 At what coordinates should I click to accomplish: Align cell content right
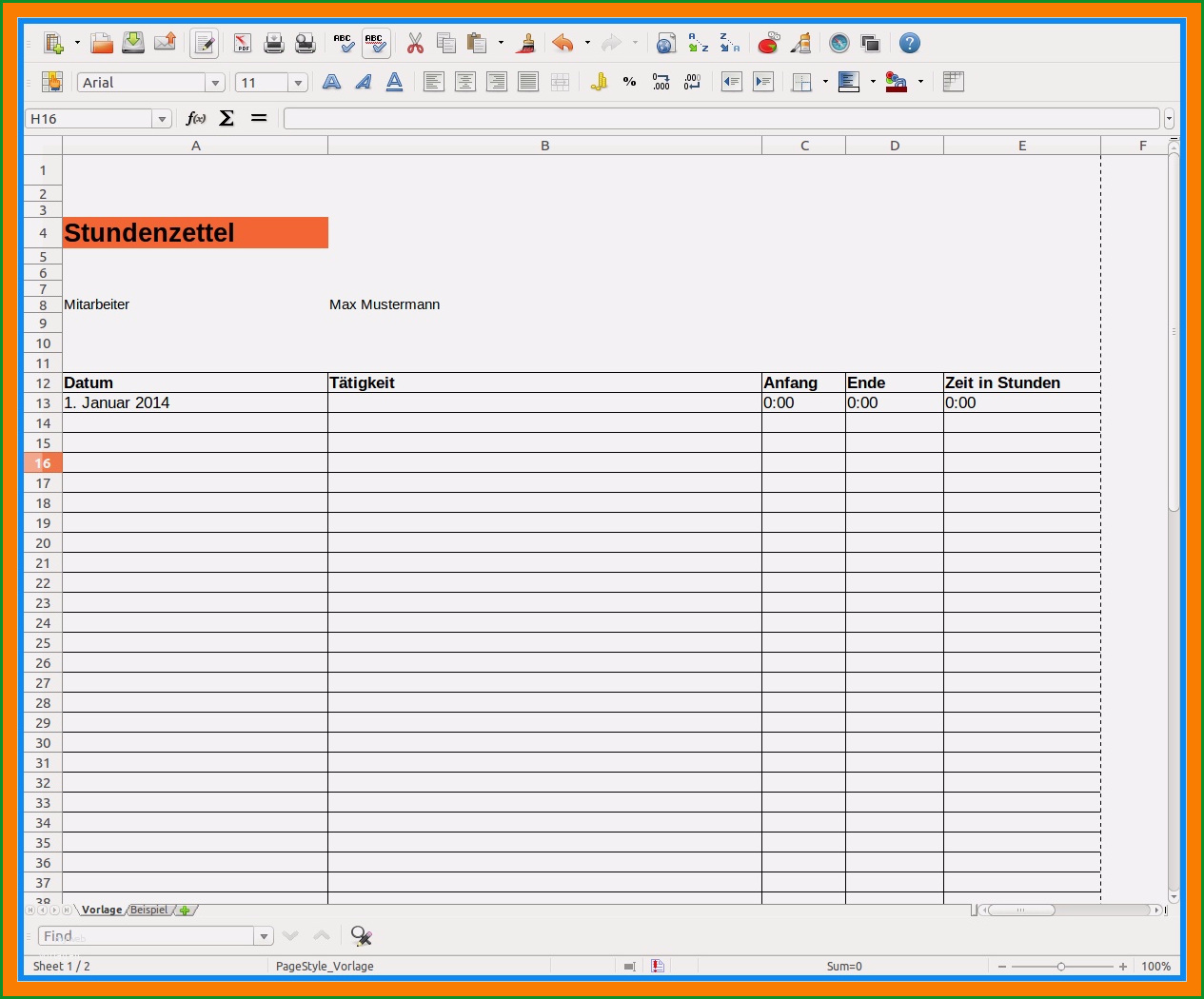click(496, 82)
